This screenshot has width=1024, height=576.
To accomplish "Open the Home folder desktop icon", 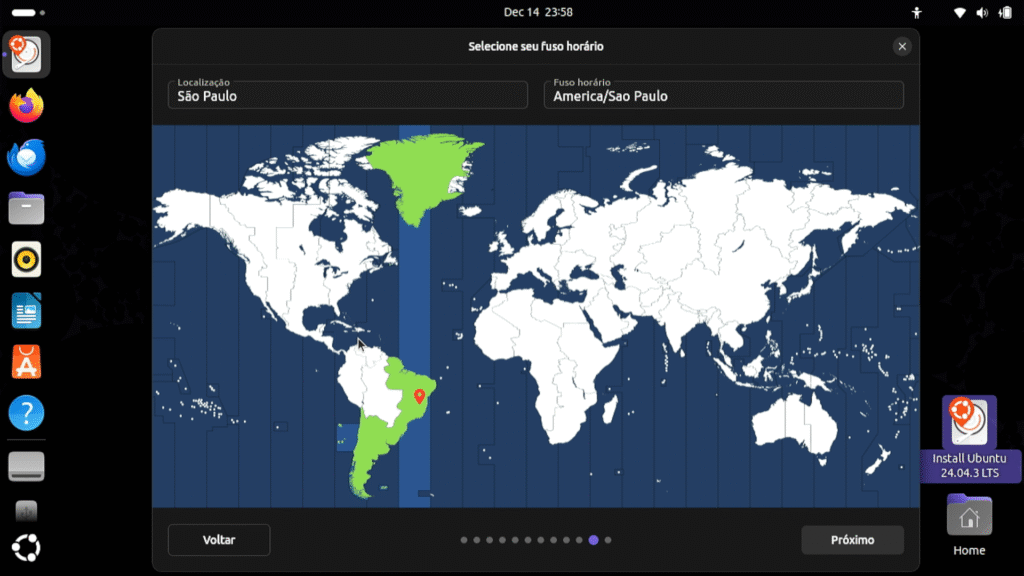I will [968, 518].
